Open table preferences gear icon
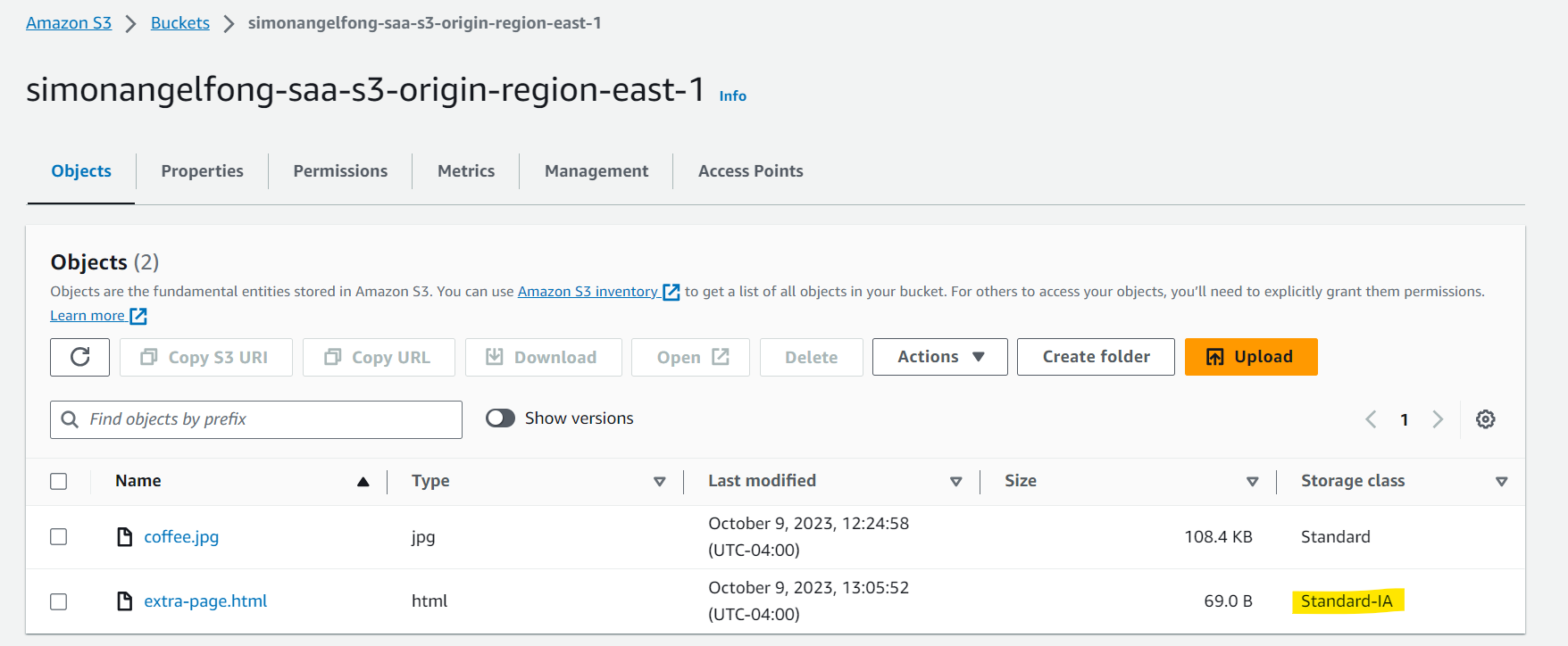The width and height of the screenshot is (1568, 646). coord(1486,419)
